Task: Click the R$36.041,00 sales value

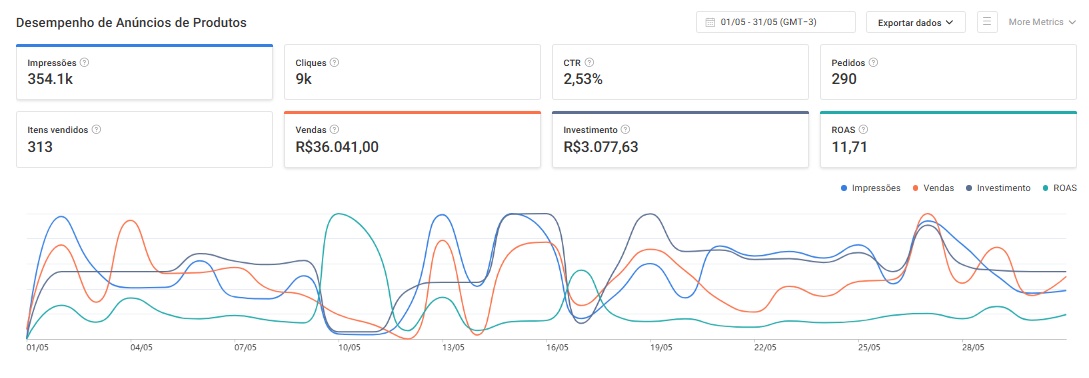Action: point(337,147)
